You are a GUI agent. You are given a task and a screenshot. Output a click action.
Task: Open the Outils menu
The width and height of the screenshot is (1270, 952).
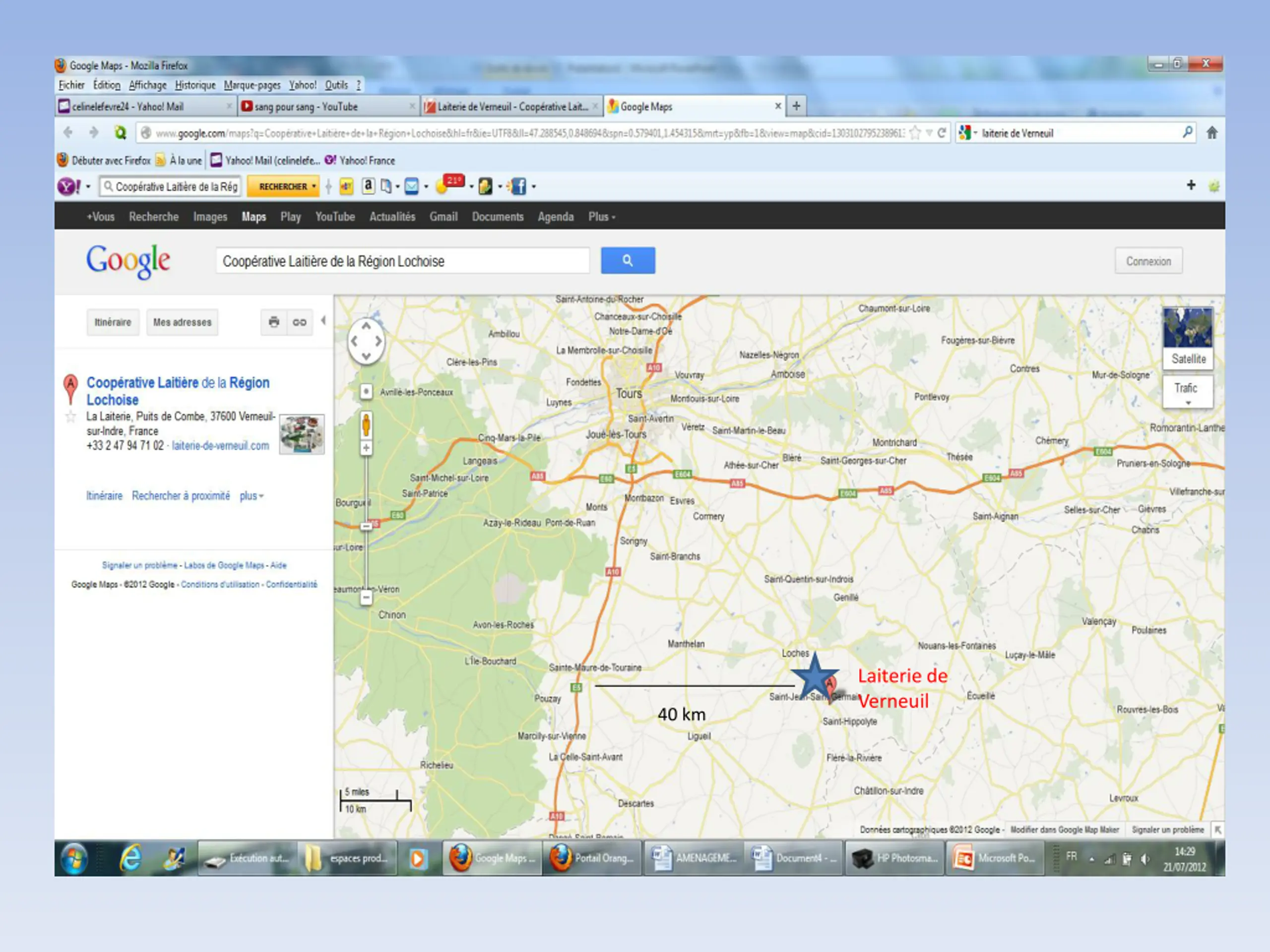[x=336, y=85]
